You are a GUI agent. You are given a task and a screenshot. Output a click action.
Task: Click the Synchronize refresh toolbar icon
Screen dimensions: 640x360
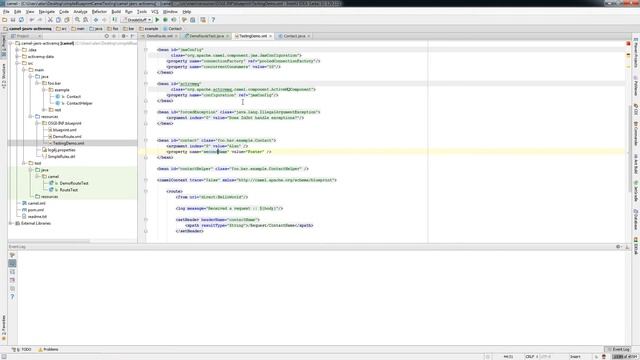[21, 20]
